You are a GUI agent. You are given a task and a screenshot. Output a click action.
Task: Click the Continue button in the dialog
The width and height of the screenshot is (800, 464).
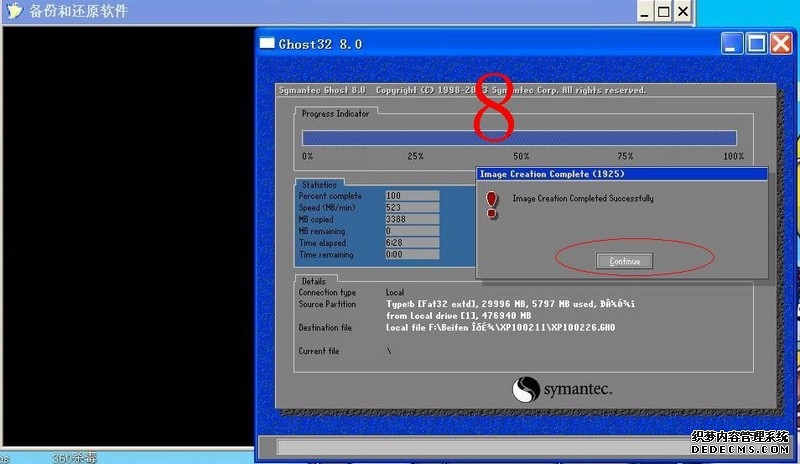pyautogui.click(x=624, y=261)
